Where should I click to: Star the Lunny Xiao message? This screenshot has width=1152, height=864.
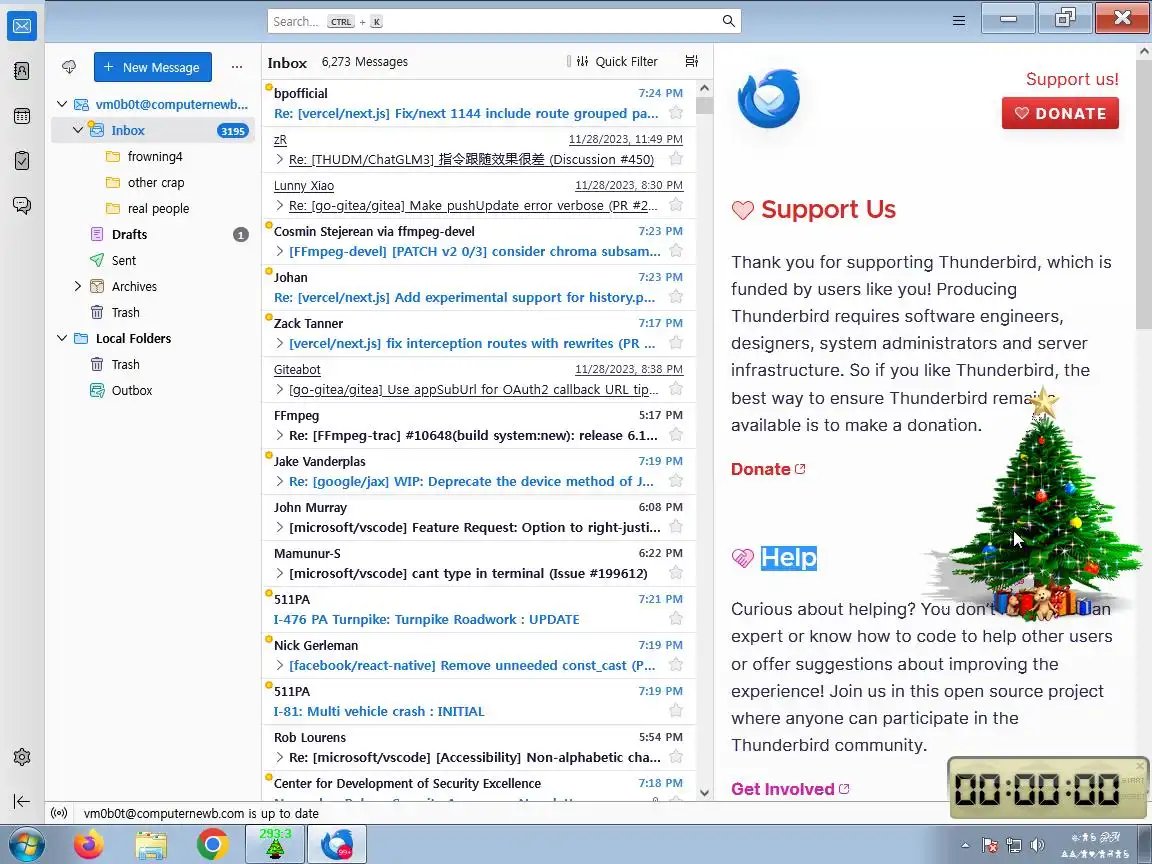point(676,205)
